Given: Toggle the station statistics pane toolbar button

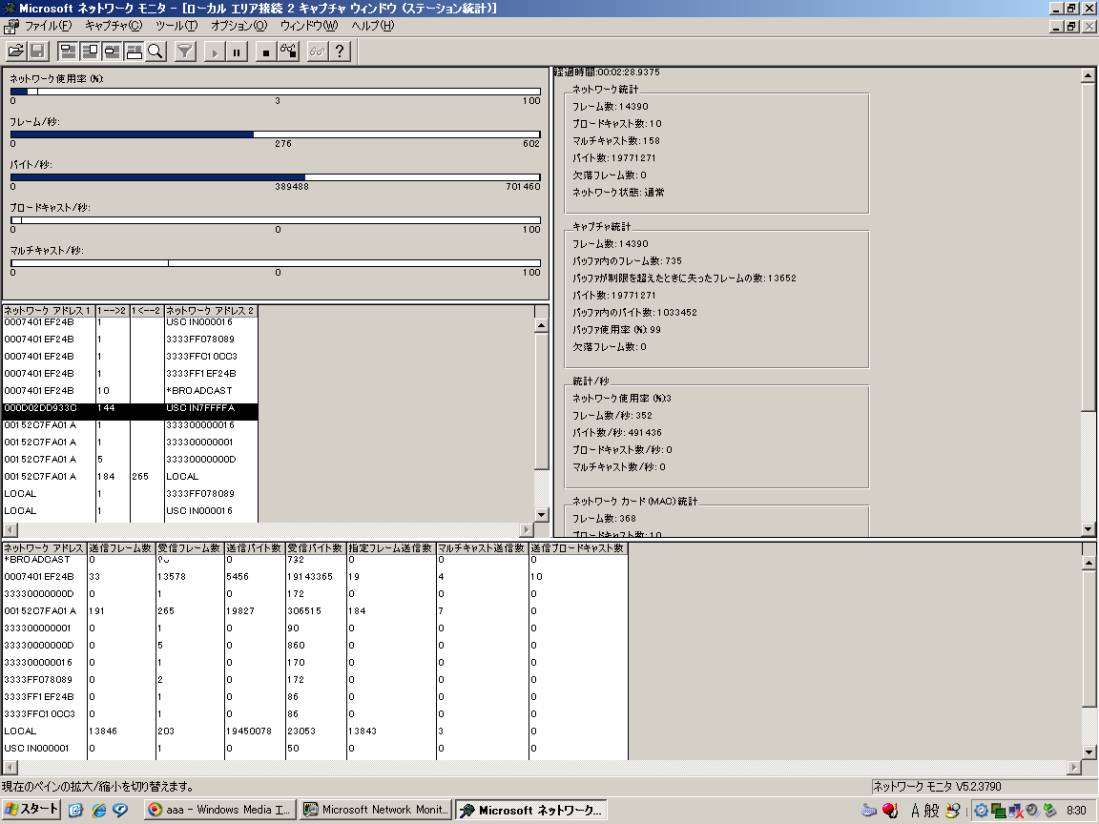Looking at the screenshot, I should click(x=133, y=51).
